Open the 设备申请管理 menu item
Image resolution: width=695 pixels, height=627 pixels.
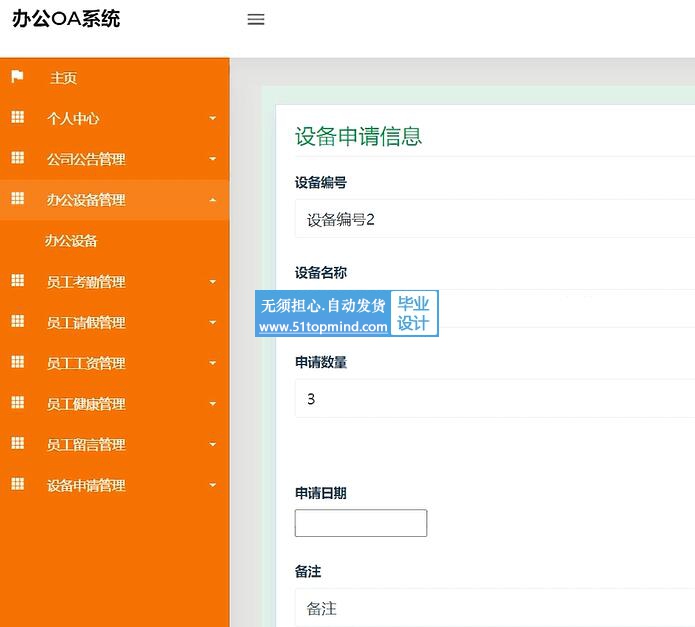(x=115, y=485)
